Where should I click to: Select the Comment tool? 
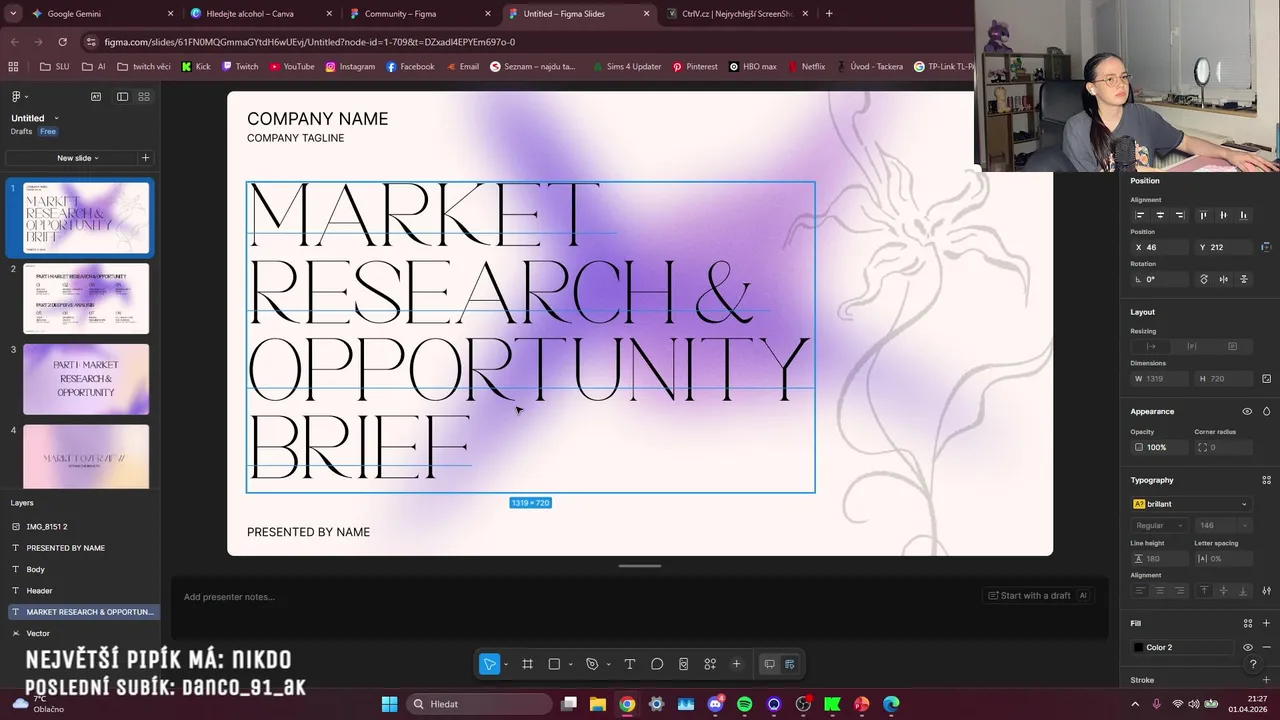coord(657,664)
